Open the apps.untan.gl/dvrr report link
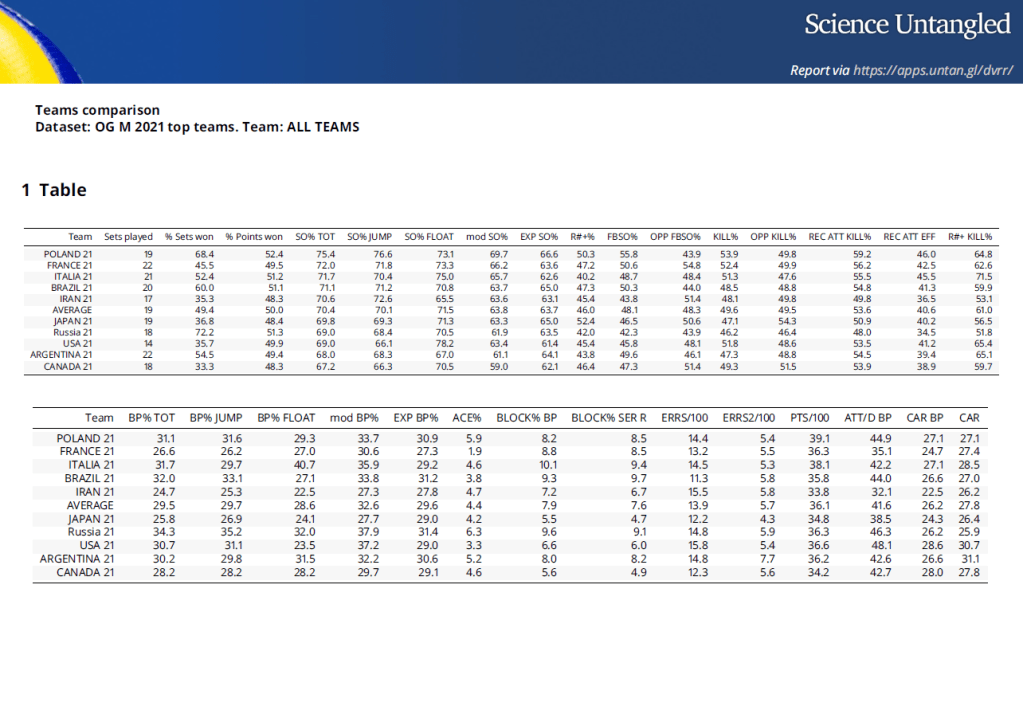Screen dimensions: 1023x722 (933, 71)
